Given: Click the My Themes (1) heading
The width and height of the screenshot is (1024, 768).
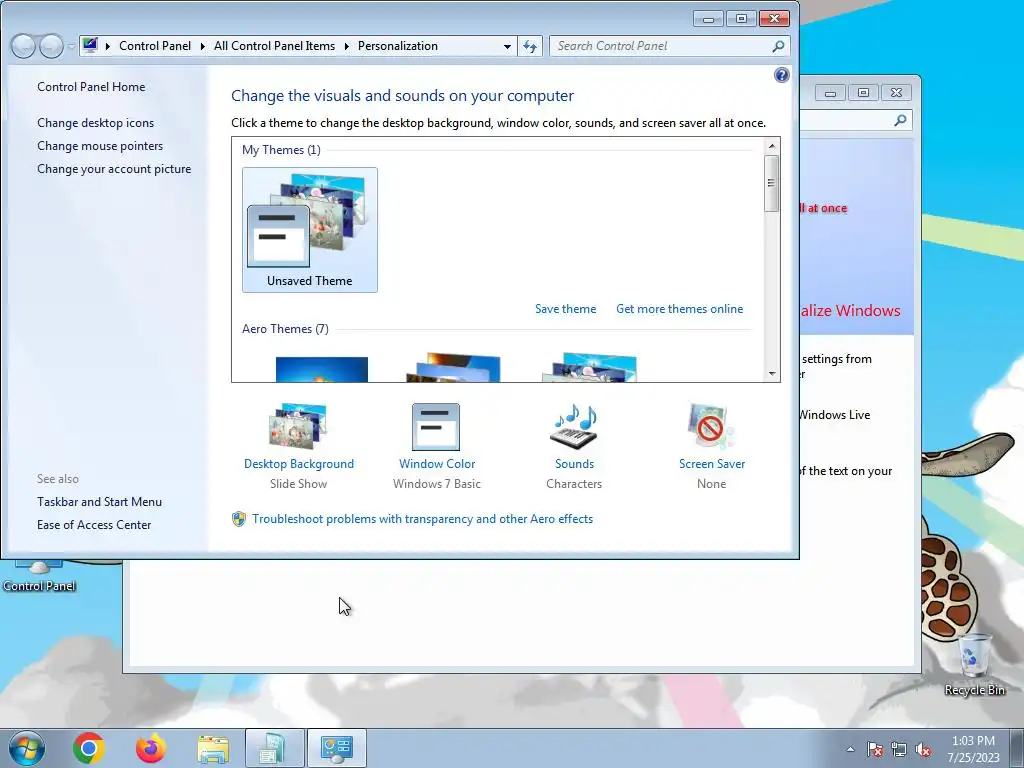Looking at the screenshot, I should point(281,150).
